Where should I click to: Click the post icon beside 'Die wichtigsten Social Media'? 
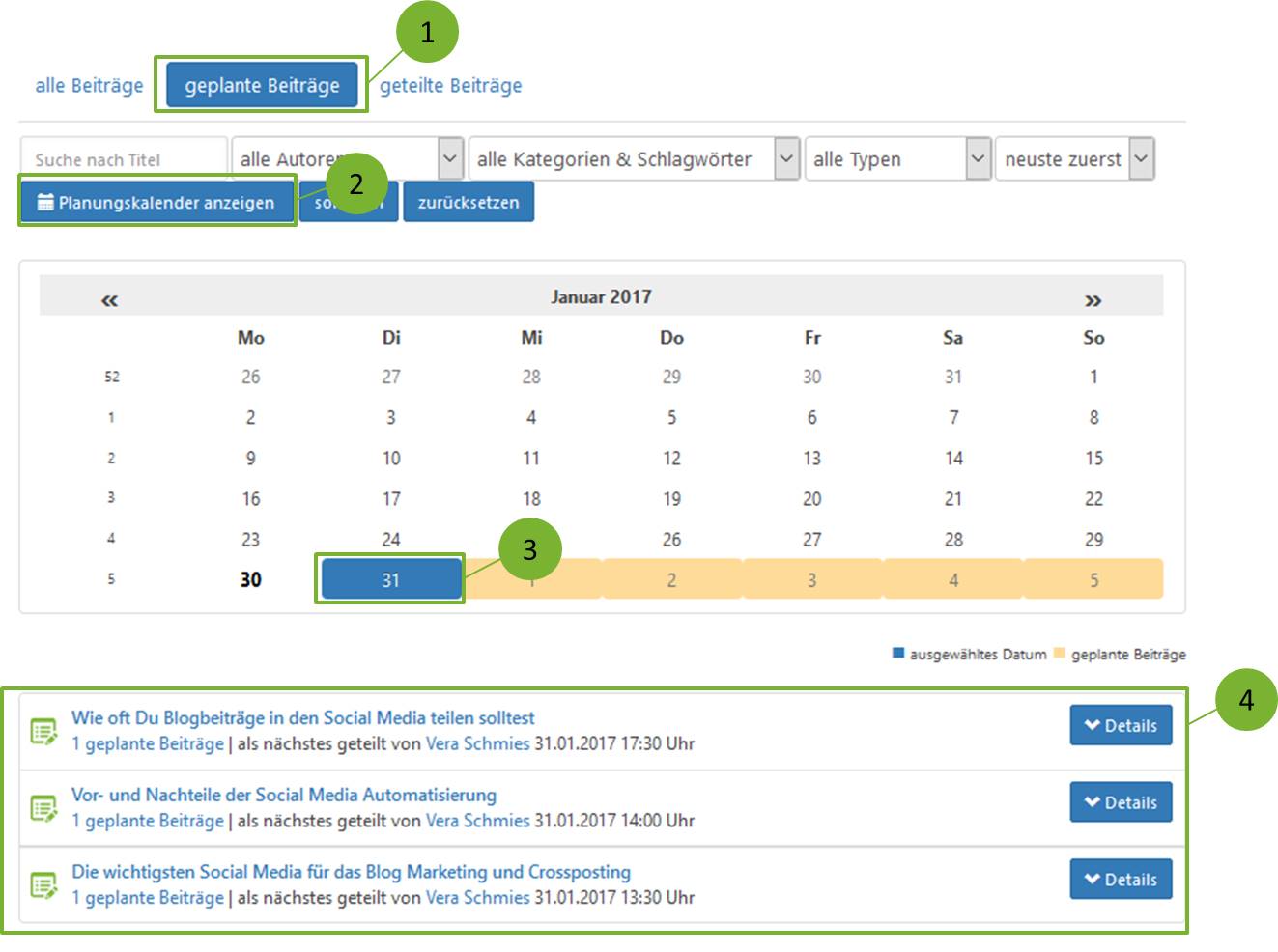tap(43, 884)
